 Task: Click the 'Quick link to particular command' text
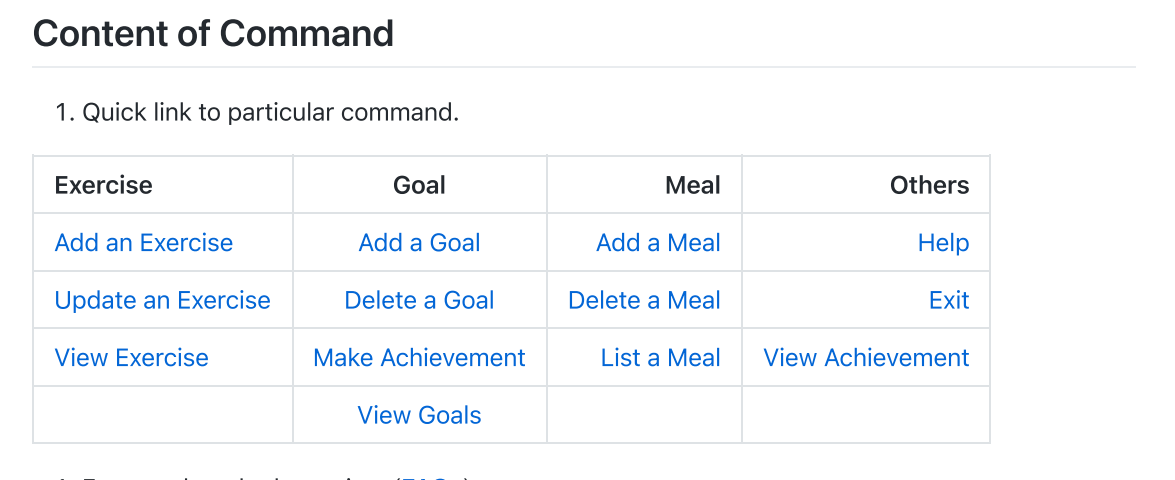click(x=271, y=113)
